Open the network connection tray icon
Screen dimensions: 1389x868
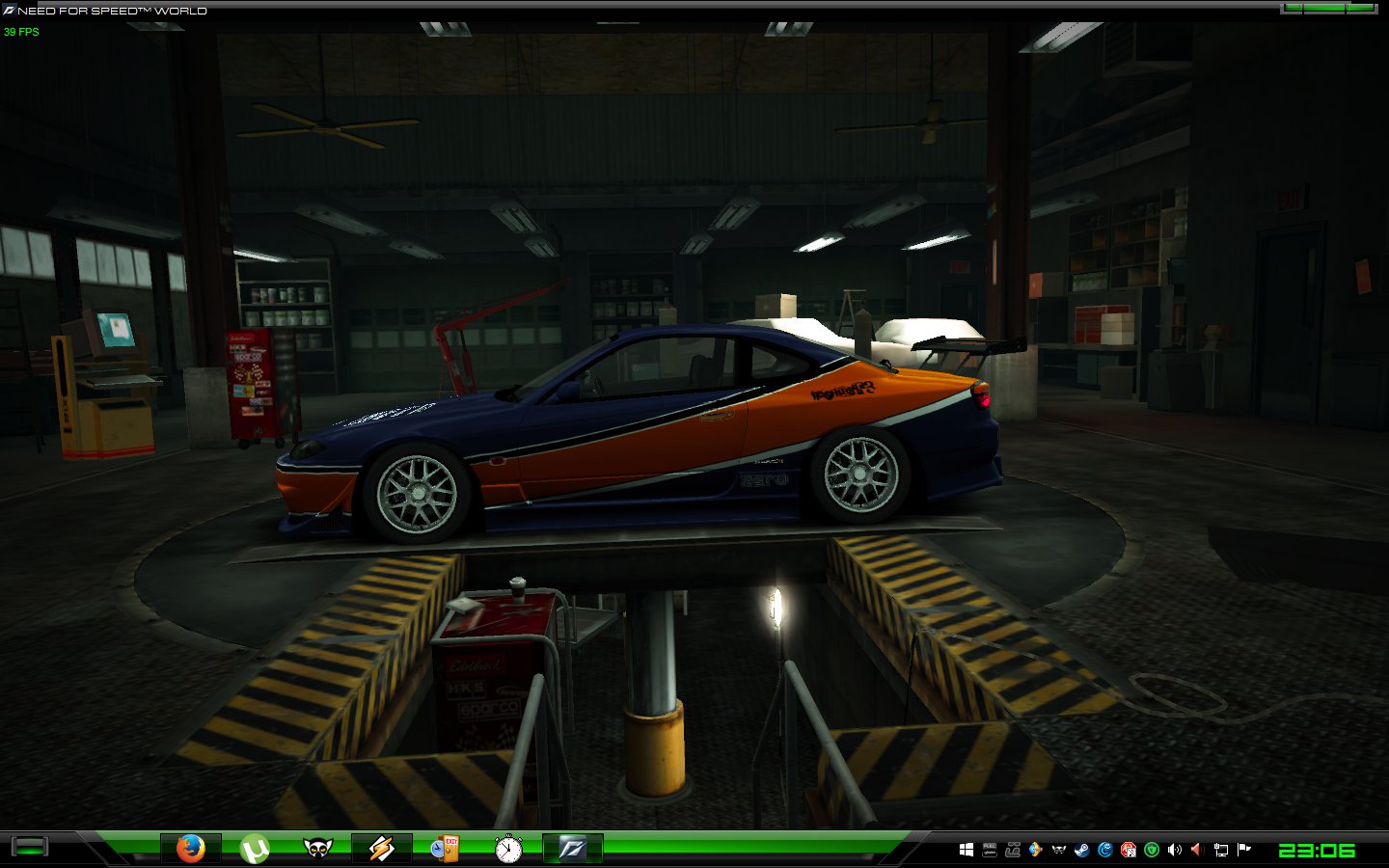point(1221,850)
